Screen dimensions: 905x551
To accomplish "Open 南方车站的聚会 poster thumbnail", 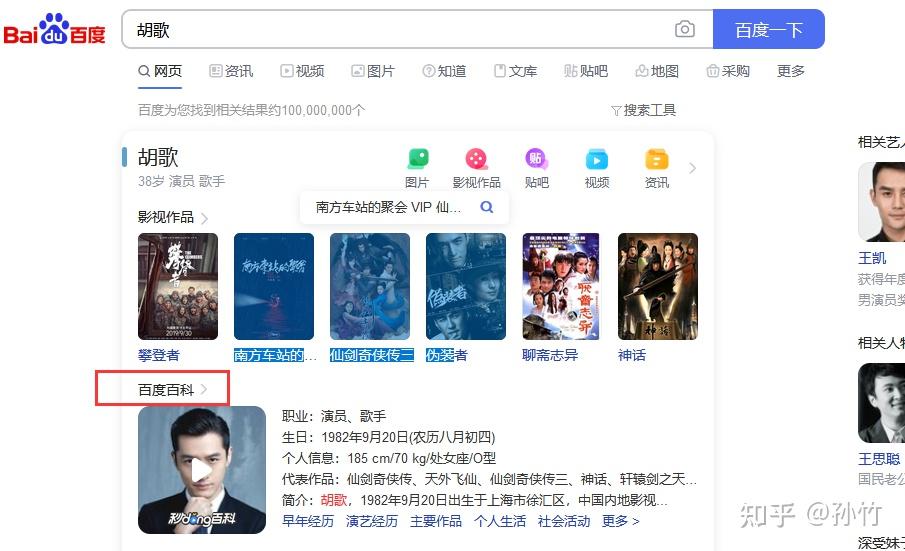I will tap(274, 286).
